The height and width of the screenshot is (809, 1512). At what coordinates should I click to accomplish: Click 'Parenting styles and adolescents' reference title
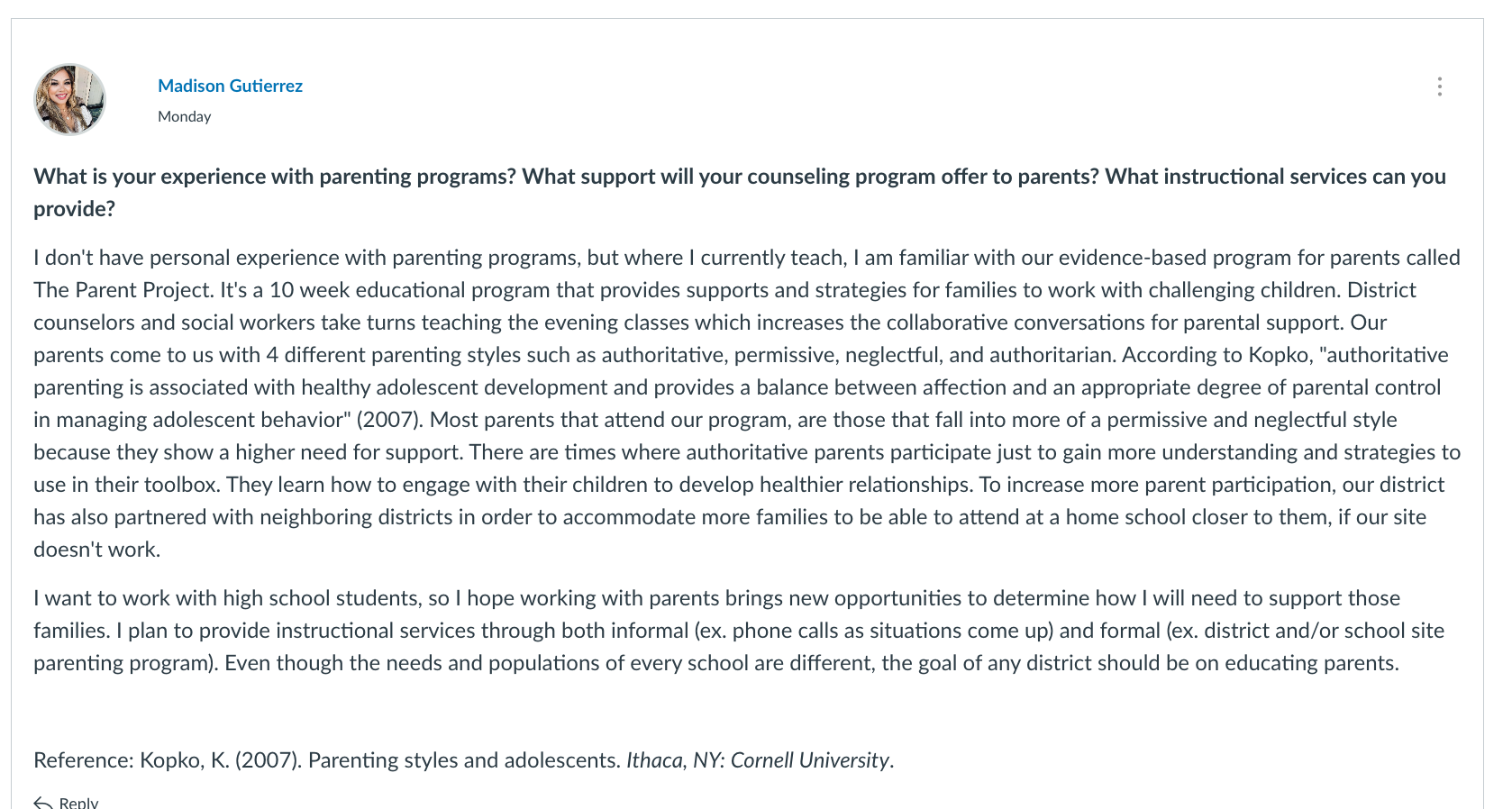tap(465, 760)
